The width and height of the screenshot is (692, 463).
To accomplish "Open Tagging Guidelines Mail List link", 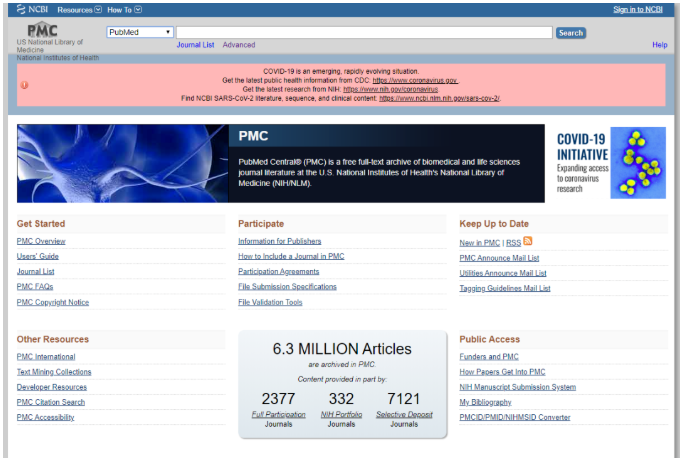I will click(505, 288).
